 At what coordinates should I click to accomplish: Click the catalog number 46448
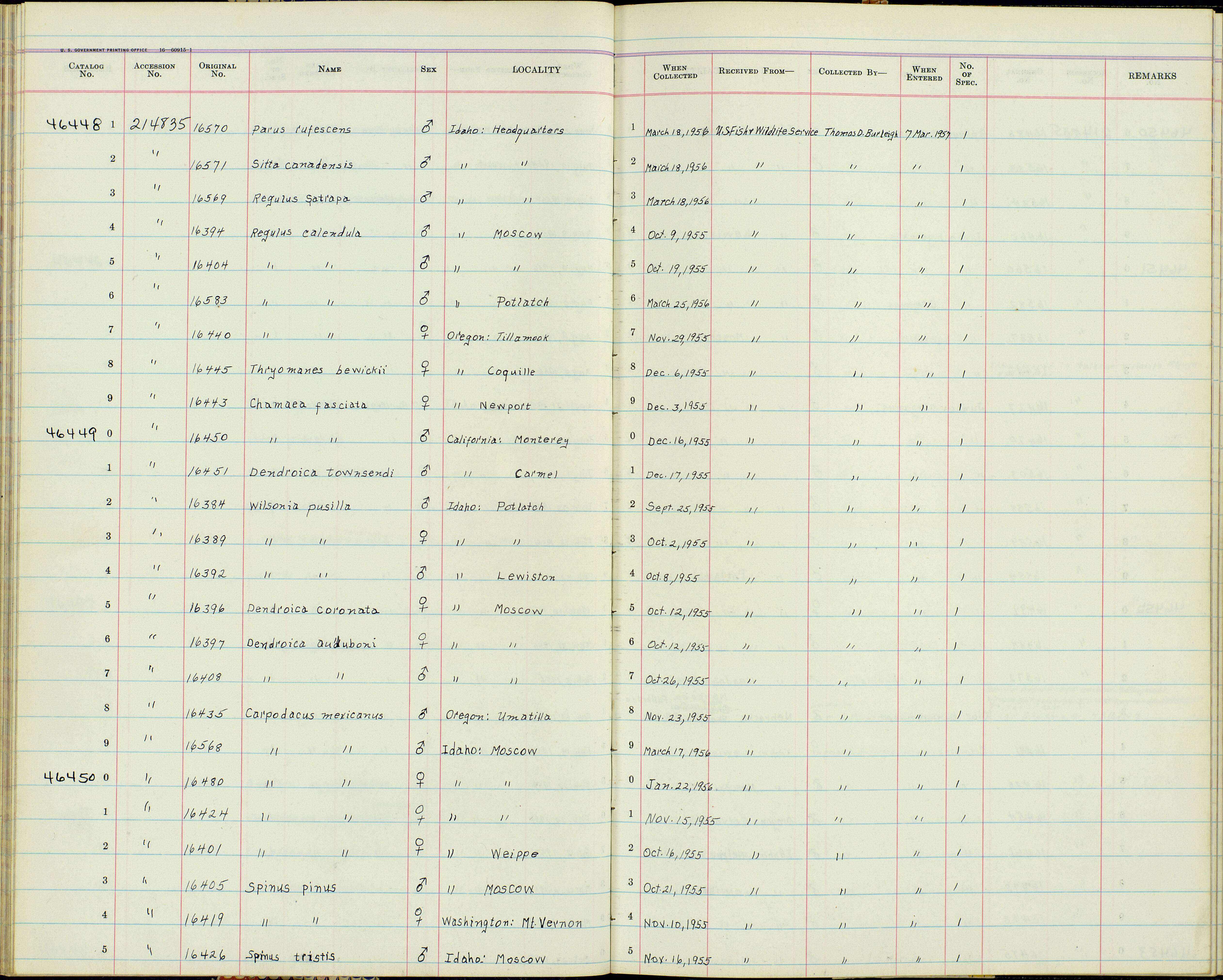click(x=74, y=124)
